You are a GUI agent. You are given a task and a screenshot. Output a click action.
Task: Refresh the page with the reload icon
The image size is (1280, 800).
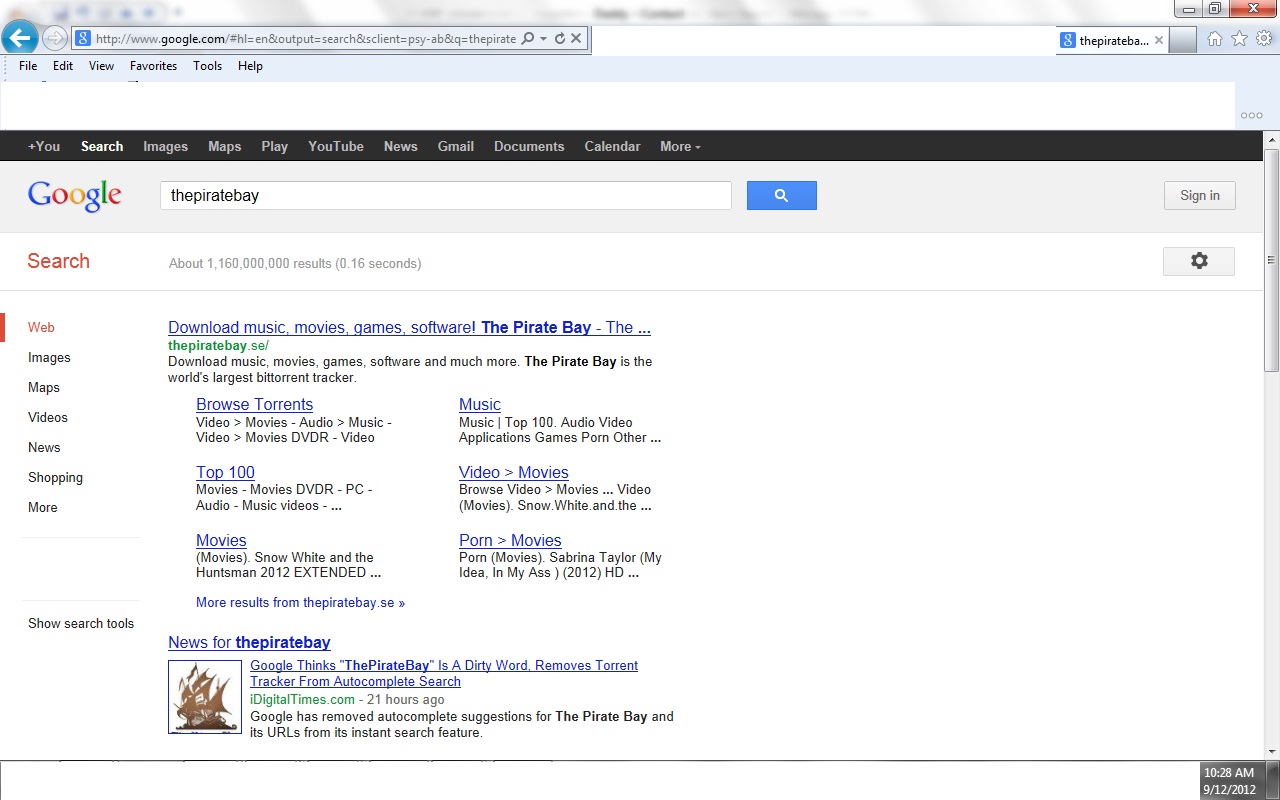560,39
